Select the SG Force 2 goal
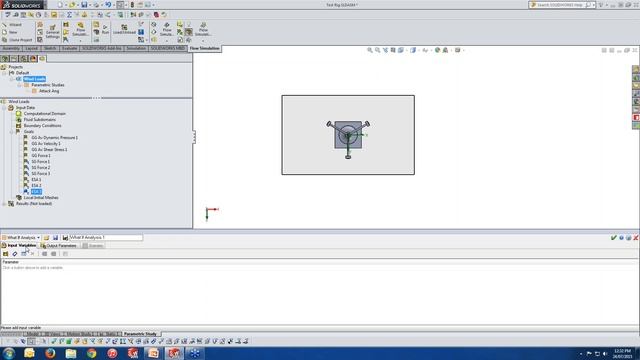The width and height of the screenshot is (640, 360). [x=40, y=168]
